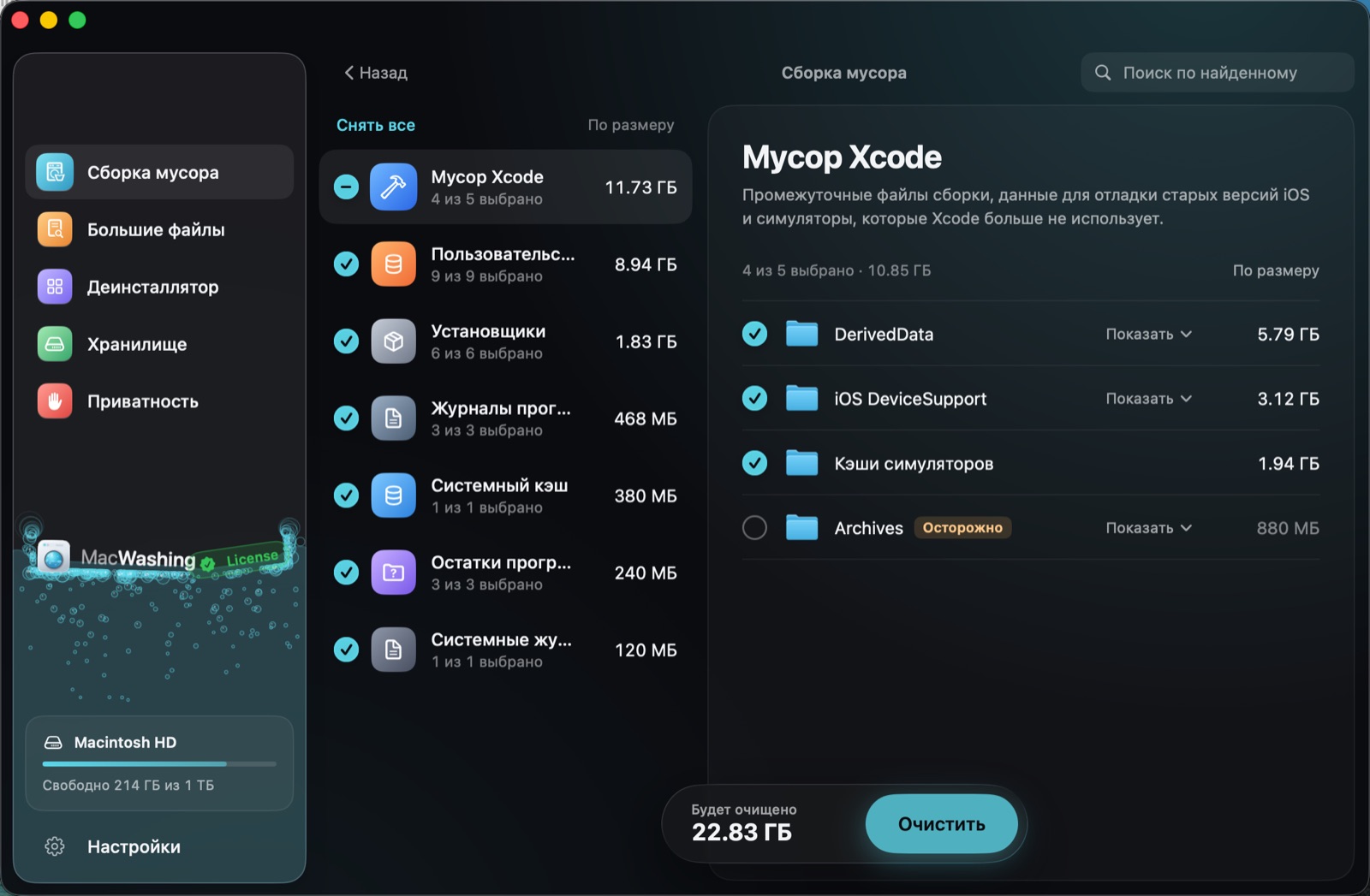Click the Хранилище sidebar icon
Viewport: 1370px width, 896px height.
point(55,344)
